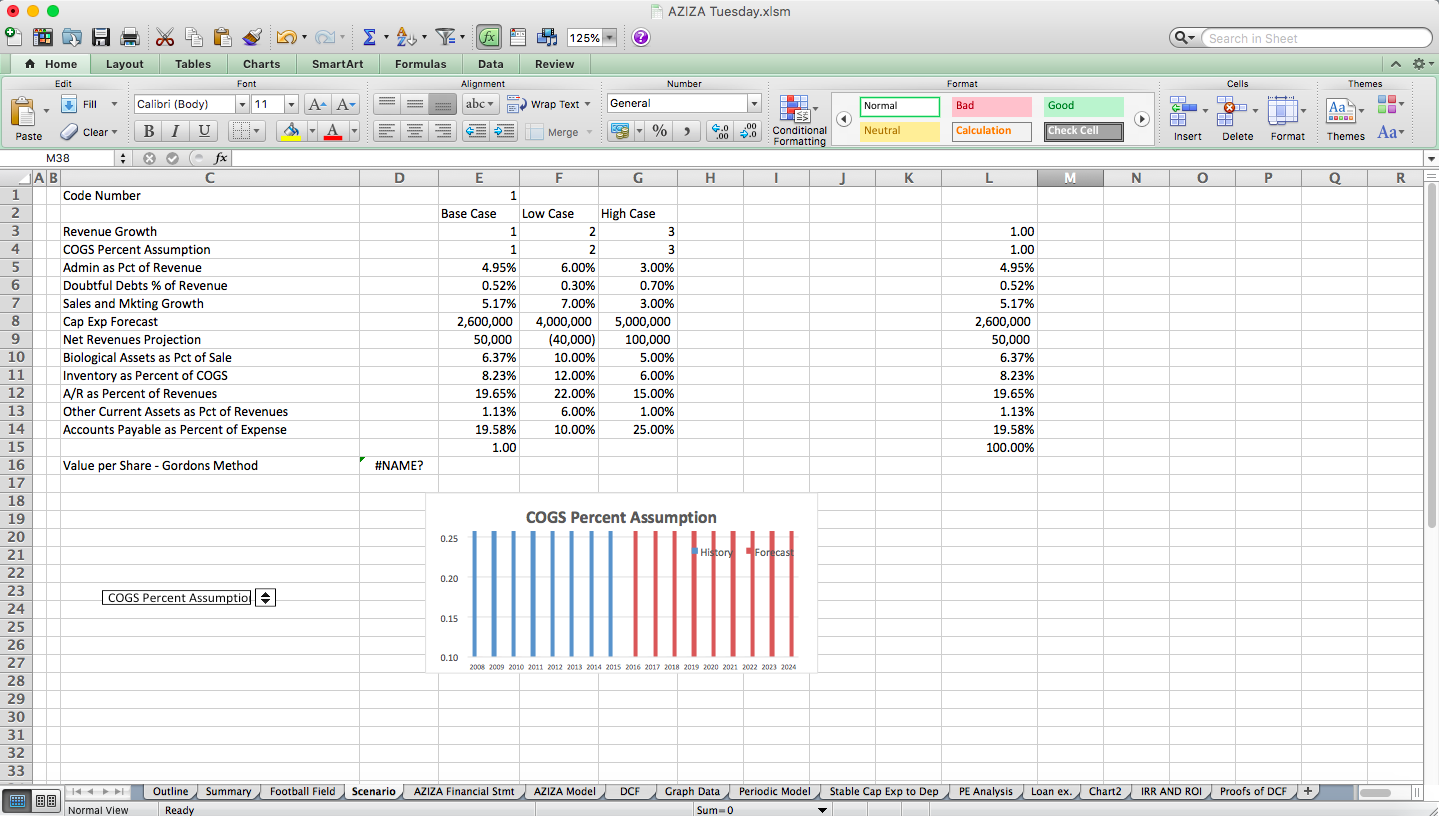Click the Filter funnel icon on the toolbar
The width and height of the screenshot is (1439, 816).
[x=445, y=36]
